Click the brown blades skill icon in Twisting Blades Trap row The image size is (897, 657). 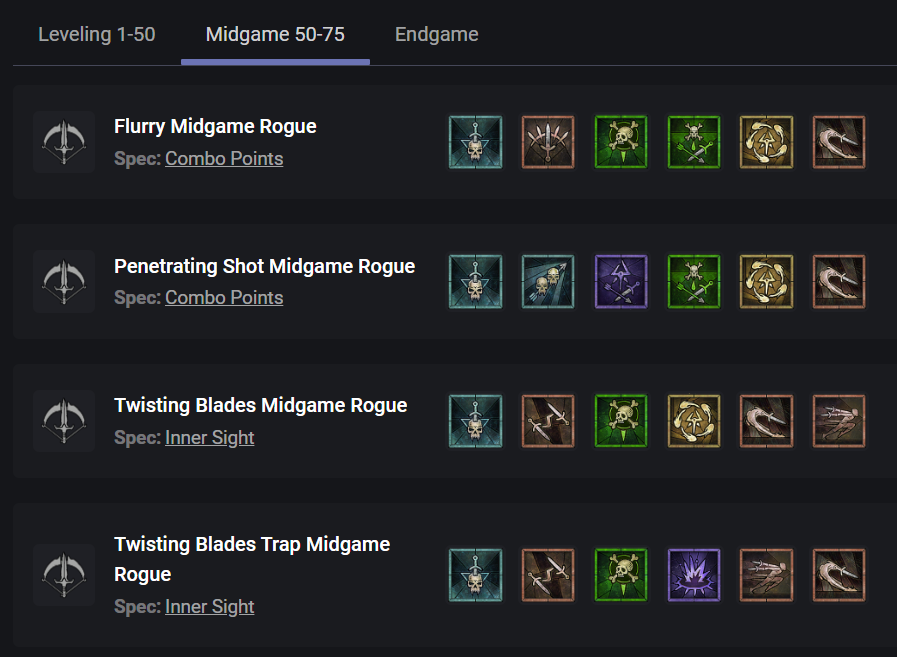[x=548, y=575]
